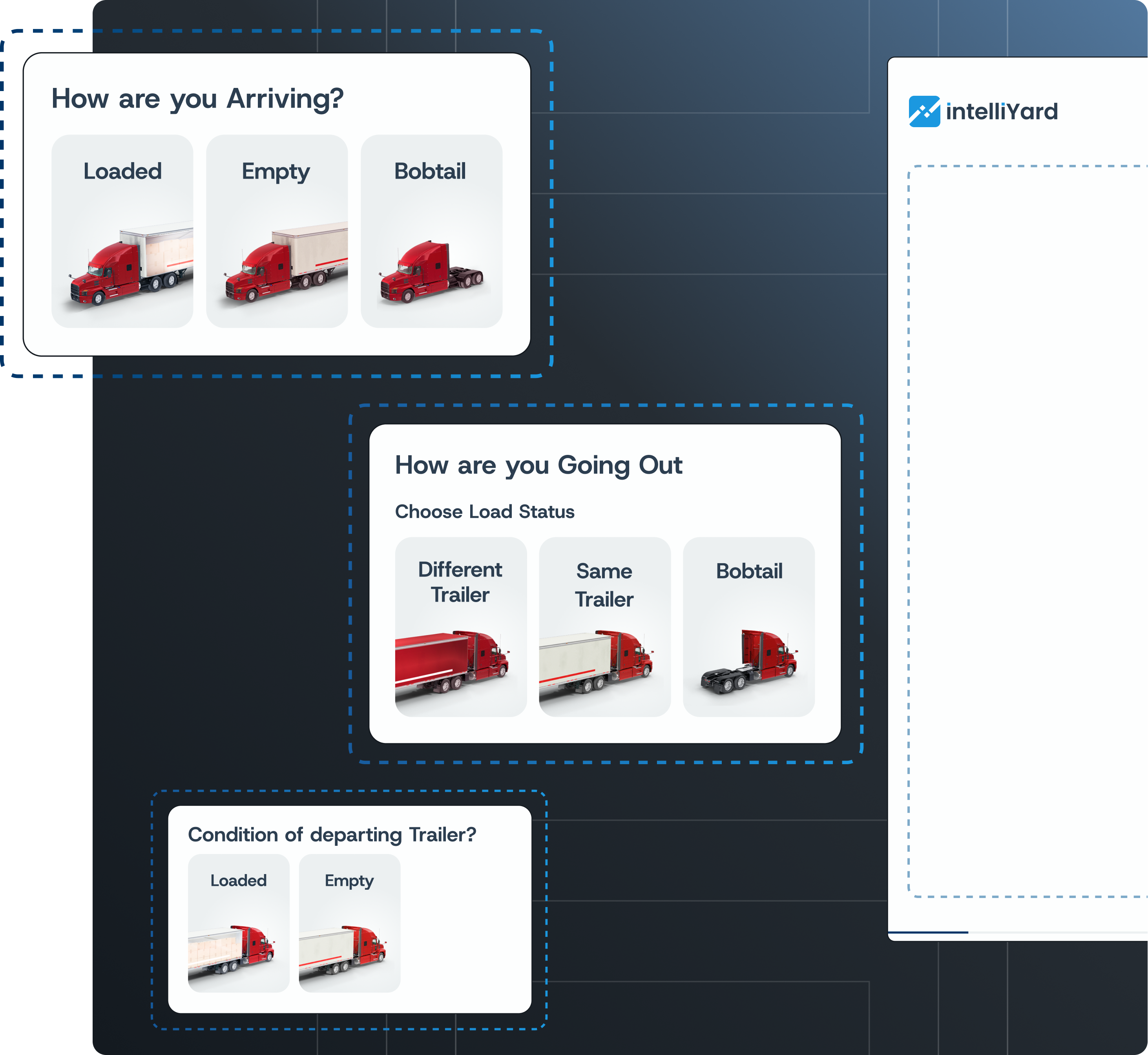Click the Choose Load Status label
This screenshot has height=1055, width=1148.
click(485, 511)
